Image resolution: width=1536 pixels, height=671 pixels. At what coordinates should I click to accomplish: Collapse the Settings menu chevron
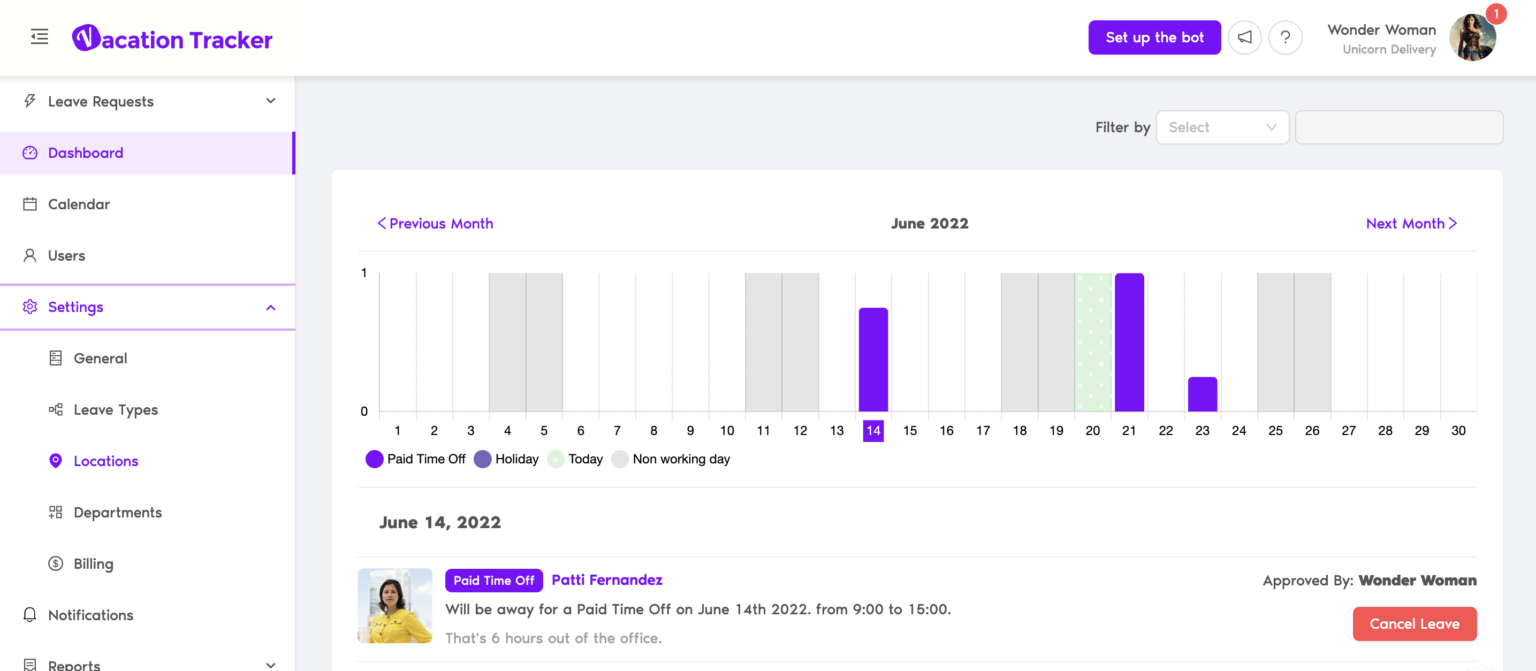click(x=271, y=307)
